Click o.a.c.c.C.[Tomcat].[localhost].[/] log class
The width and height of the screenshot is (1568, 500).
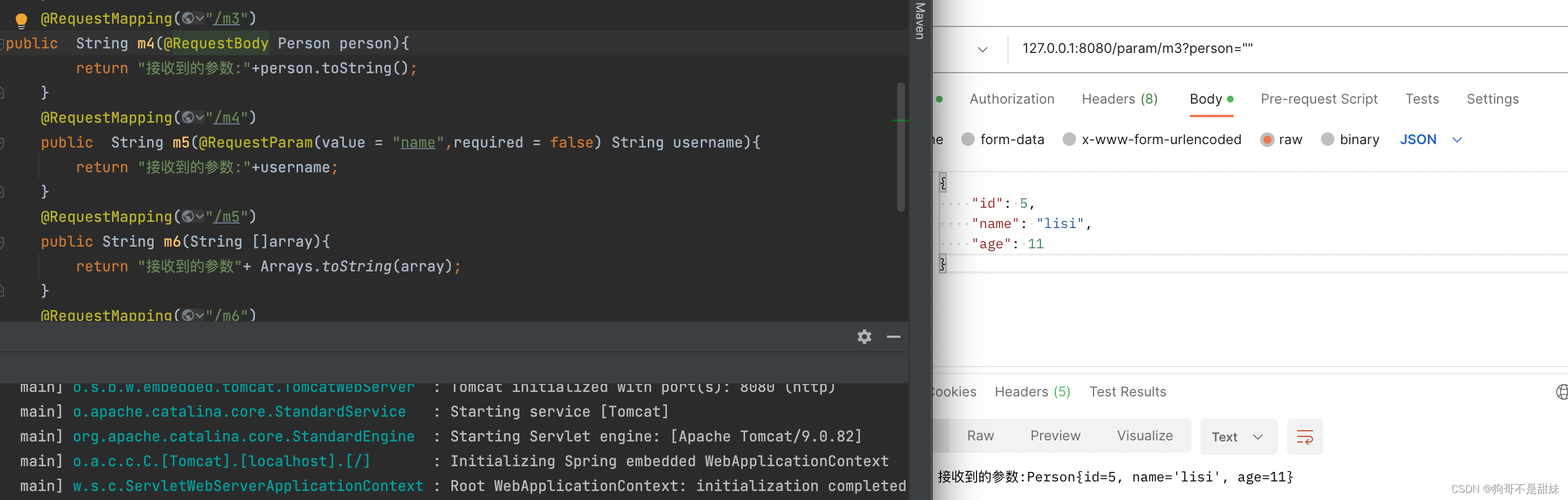coord(222,461)
